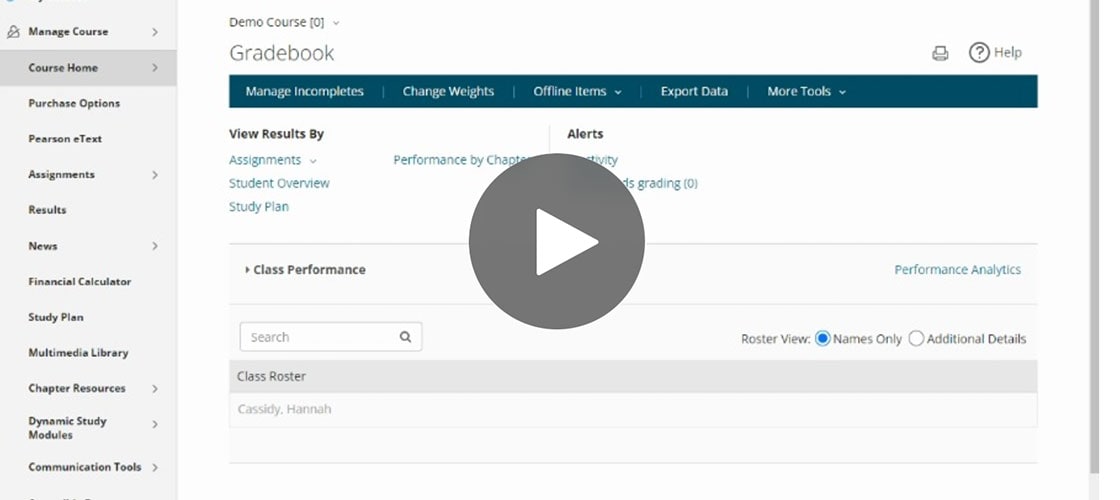Expand Assignments view results dropdown

(x=313, y=161)
